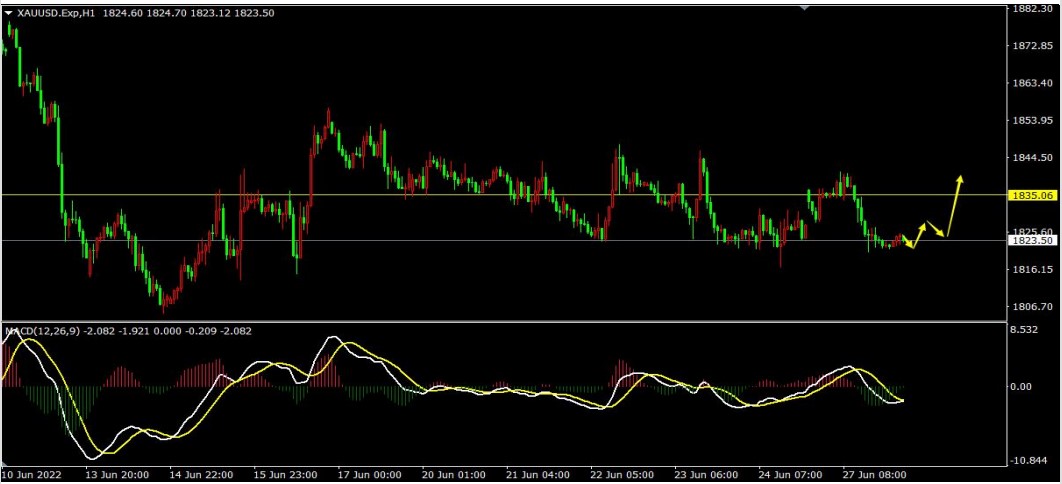Click the small triangle before XAUUSD.Exp,H1

pyautogui.click(x=9, y=13)
